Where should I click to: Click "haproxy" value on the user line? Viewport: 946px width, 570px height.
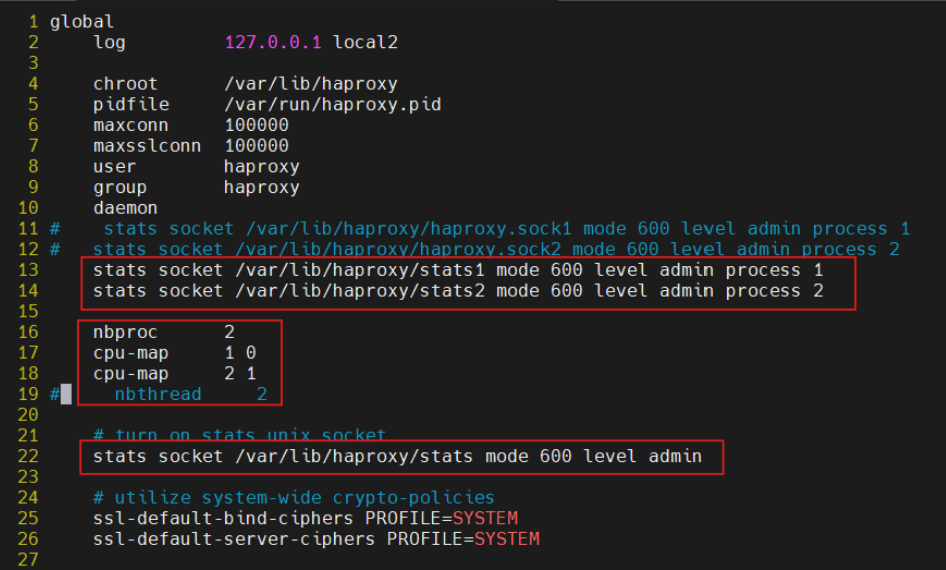coord(262,166)
